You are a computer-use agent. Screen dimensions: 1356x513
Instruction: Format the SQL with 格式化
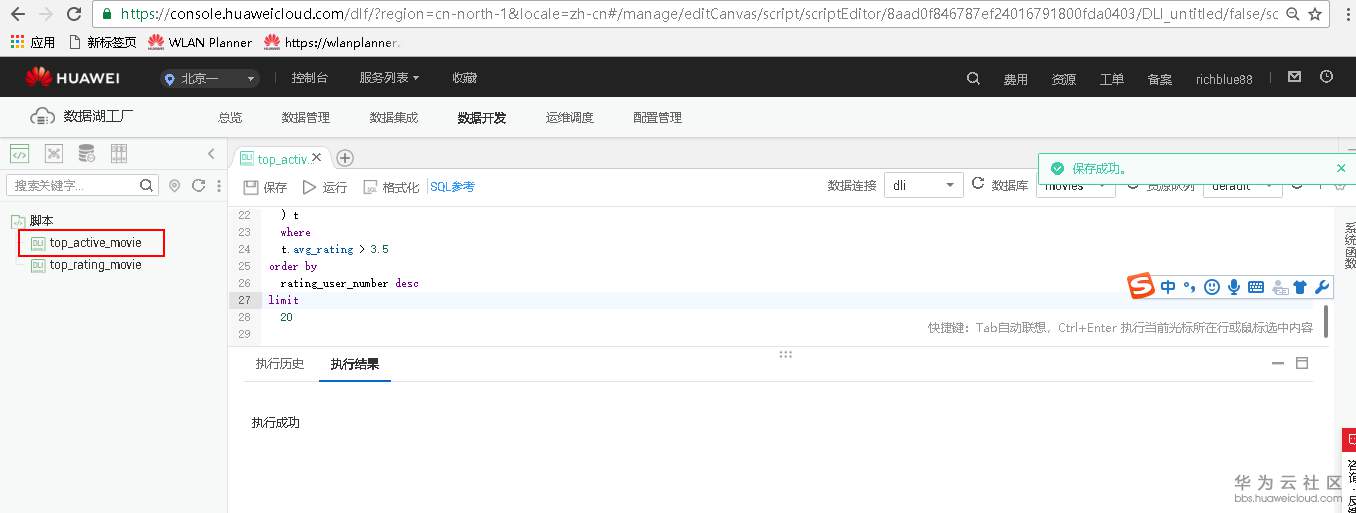pyautogui.click(x=391, y=187)
